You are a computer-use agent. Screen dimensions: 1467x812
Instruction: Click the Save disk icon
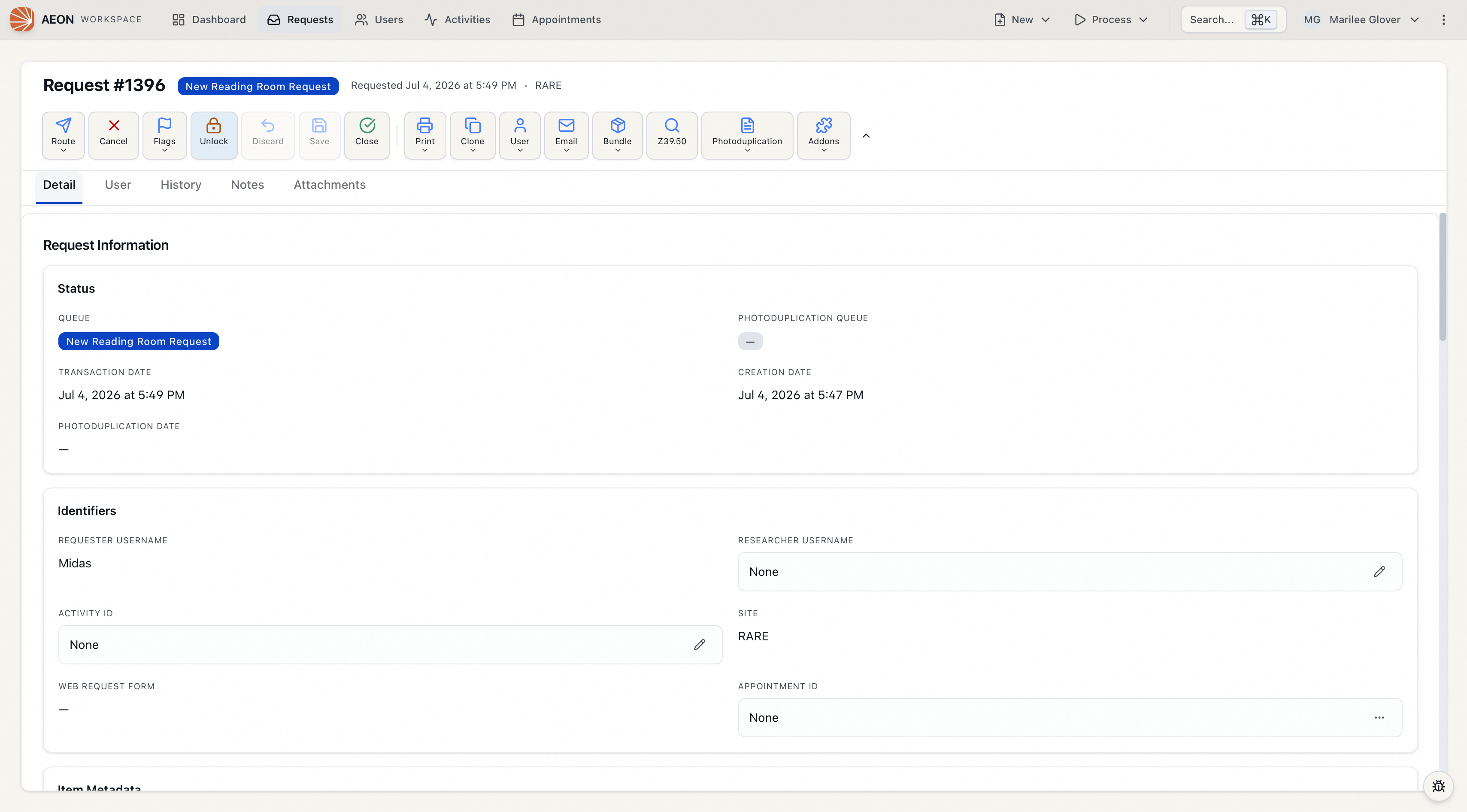click(x=319, y=125)
